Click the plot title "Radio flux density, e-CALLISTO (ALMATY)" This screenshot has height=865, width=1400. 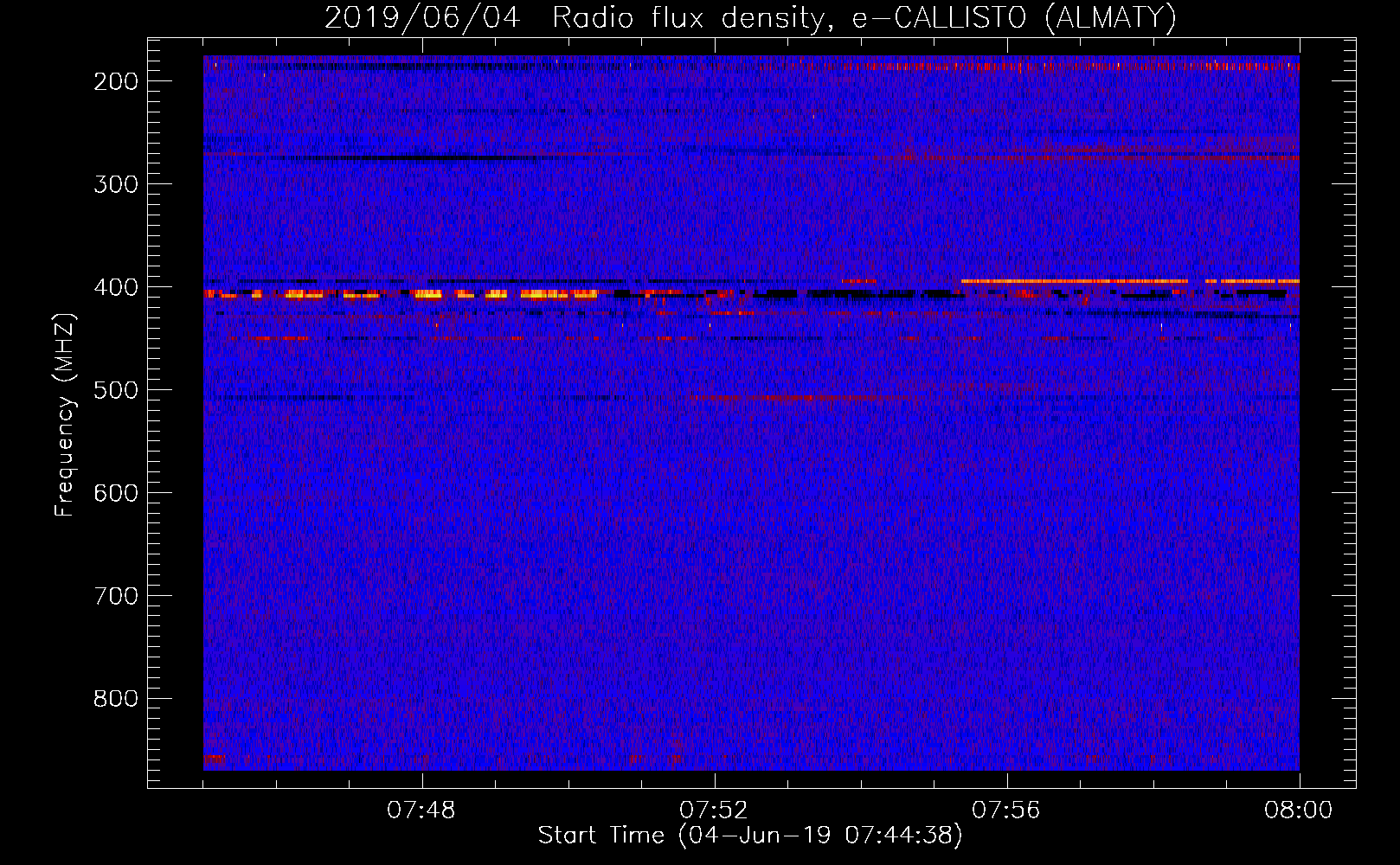point(864,17)
